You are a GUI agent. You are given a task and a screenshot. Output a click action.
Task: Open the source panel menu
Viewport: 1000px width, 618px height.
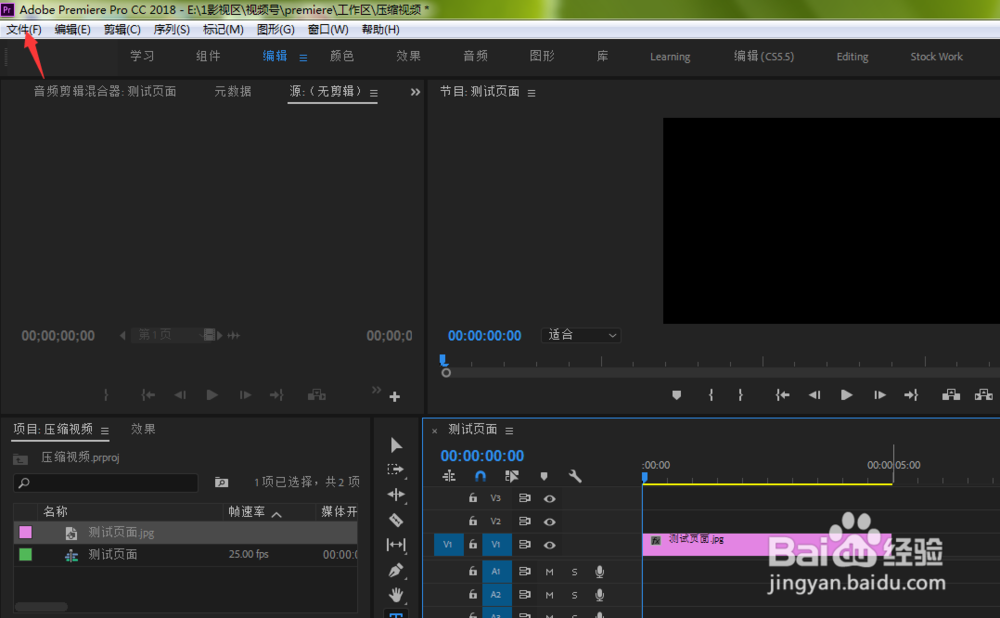374,93
